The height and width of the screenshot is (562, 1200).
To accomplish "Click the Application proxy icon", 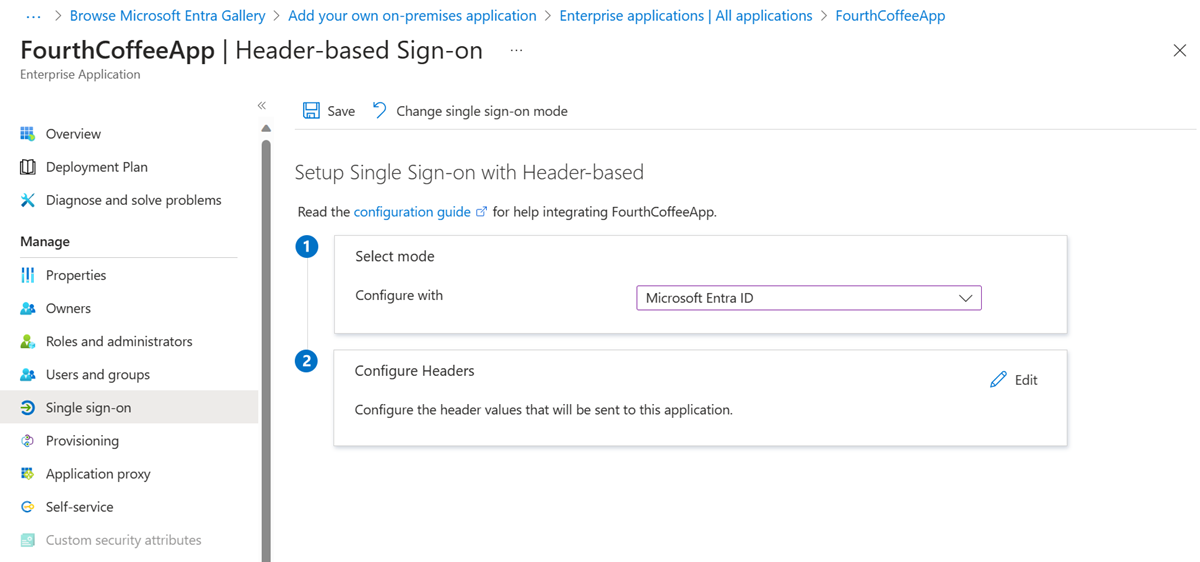I will [28, 474].
